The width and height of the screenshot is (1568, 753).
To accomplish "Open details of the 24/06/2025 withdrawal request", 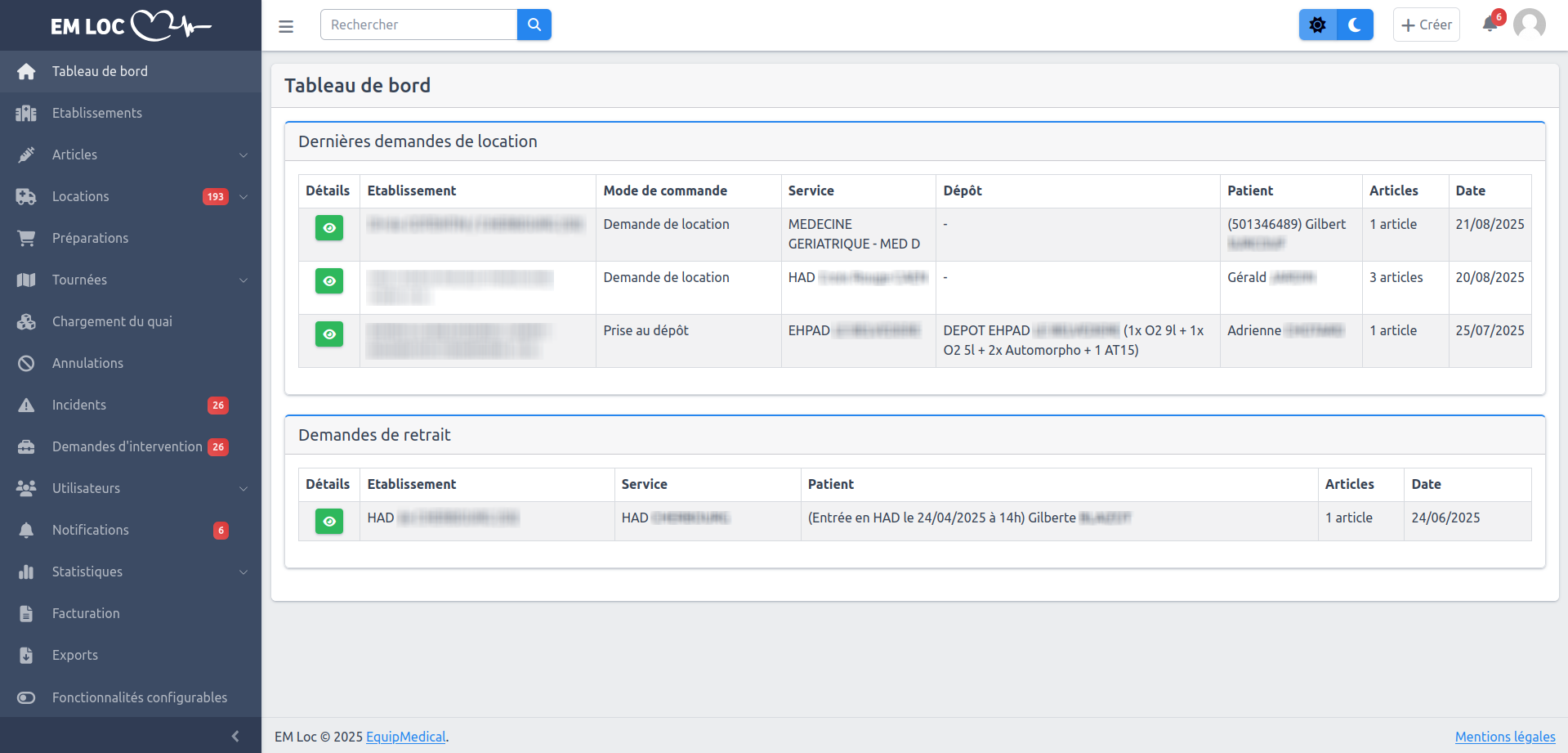I will coord(329,521).
